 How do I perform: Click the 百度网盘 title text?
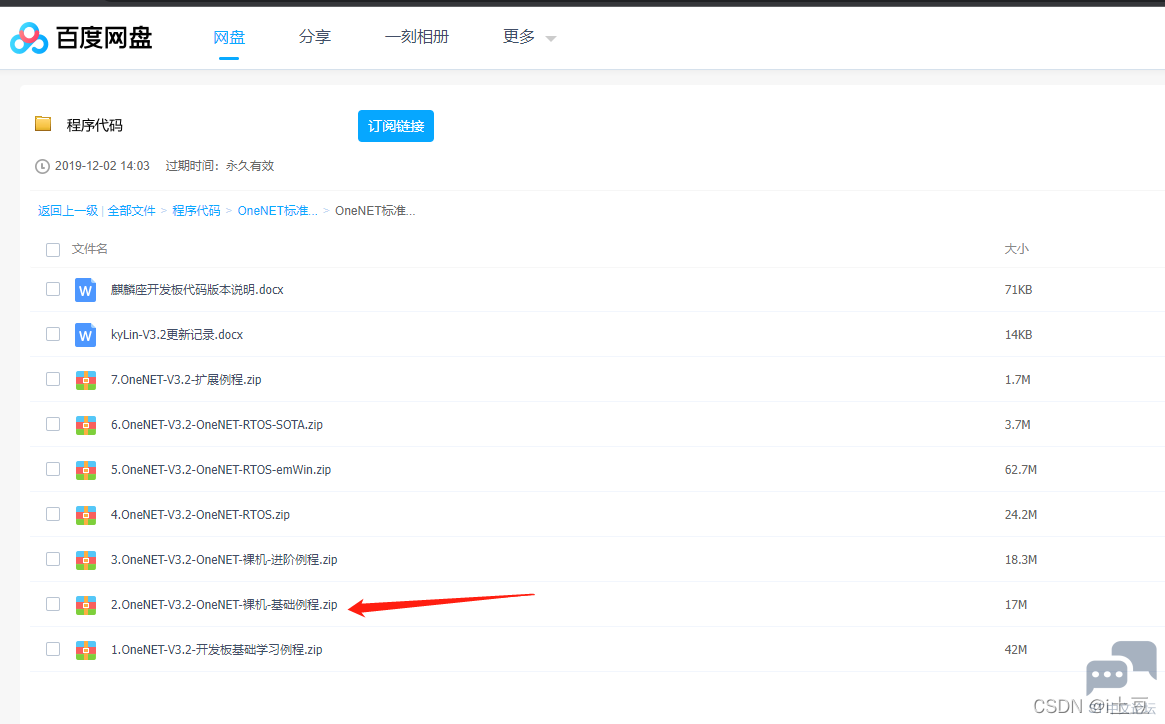tap(104, 38)
